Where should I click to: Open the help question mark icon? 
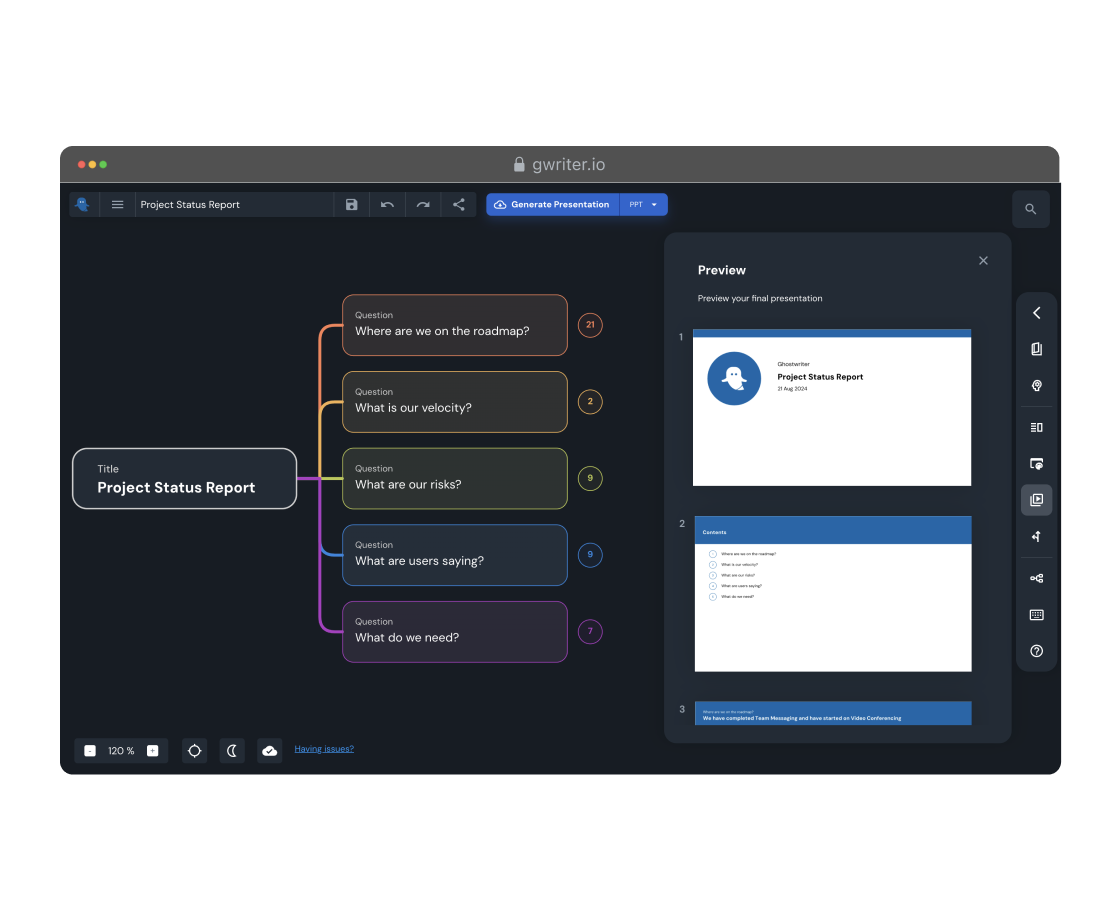pos(1036,651)
